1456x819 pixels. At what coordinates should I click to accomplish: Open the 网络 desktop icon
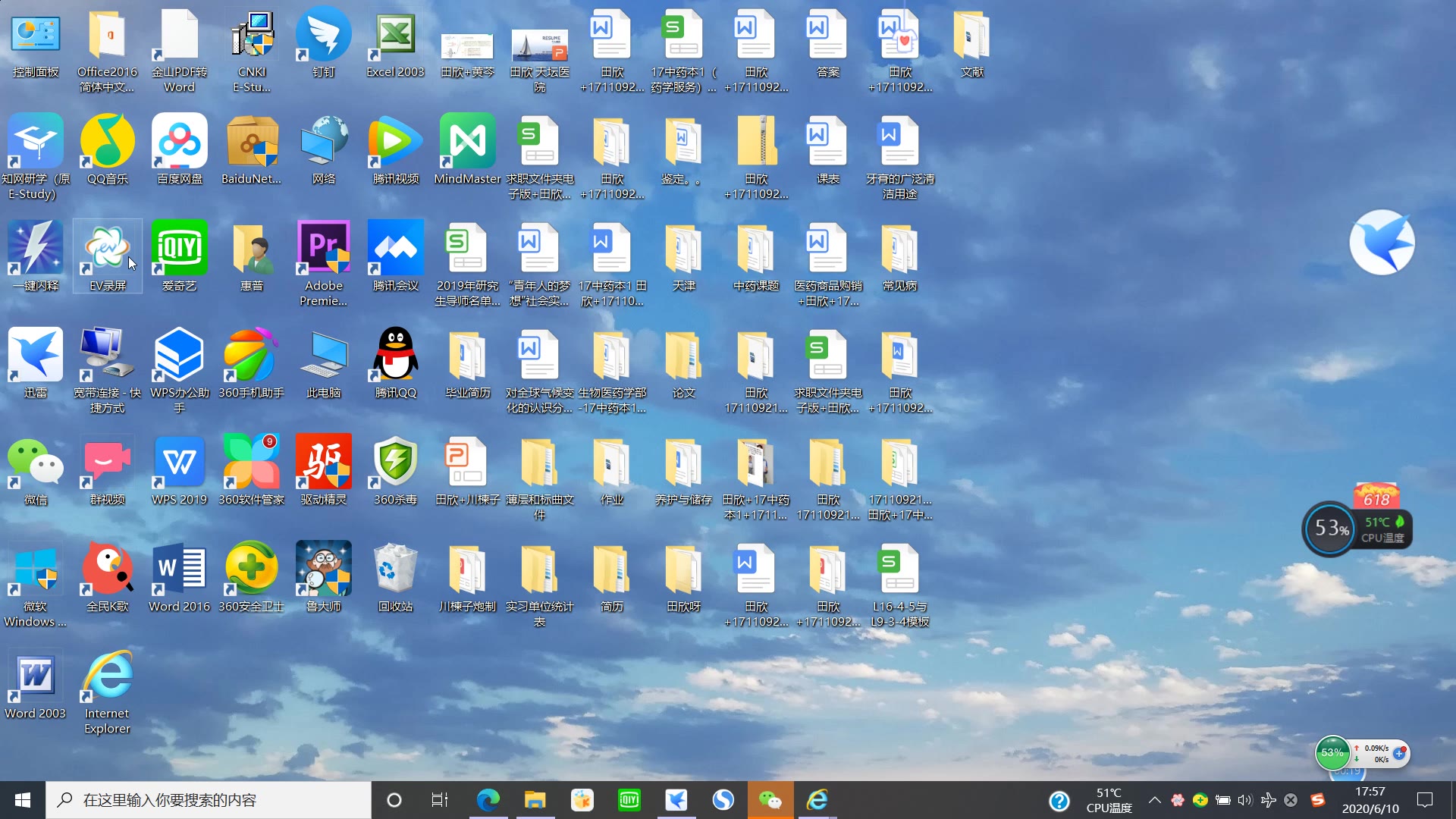[x=324, y=150]
